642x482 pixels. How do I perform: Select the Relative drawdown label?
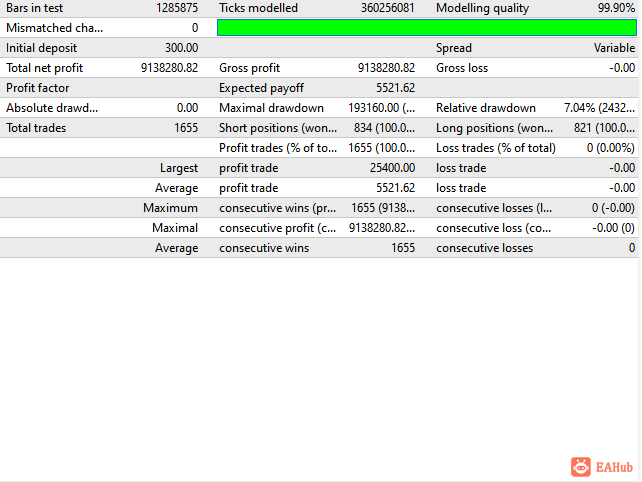coord(486,108)
